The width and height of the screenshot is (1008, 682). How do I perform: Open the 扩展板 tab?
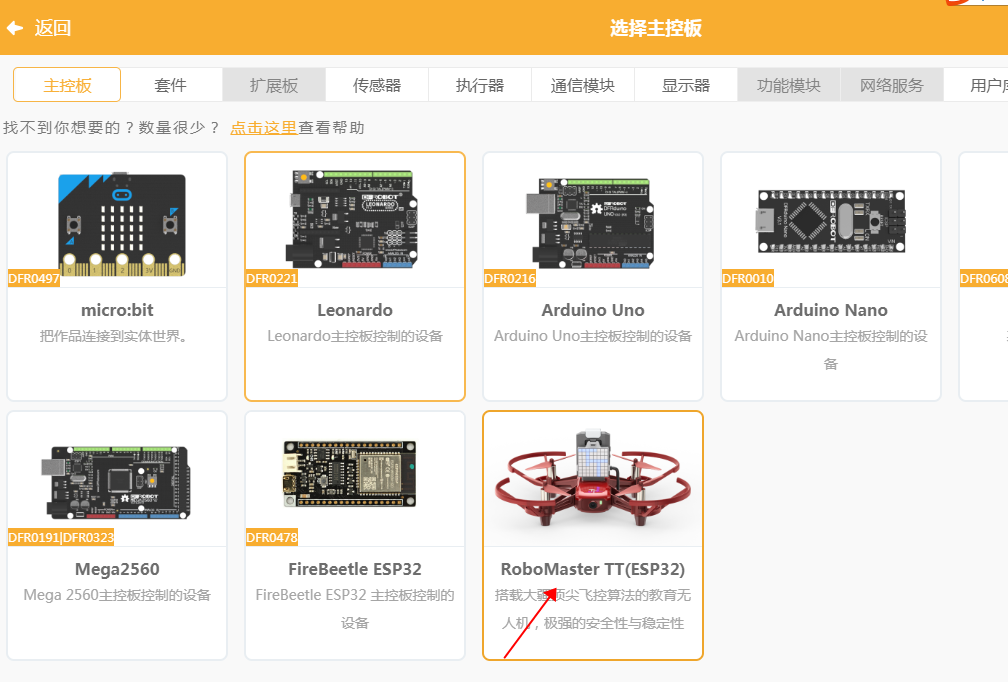point(274,85)
